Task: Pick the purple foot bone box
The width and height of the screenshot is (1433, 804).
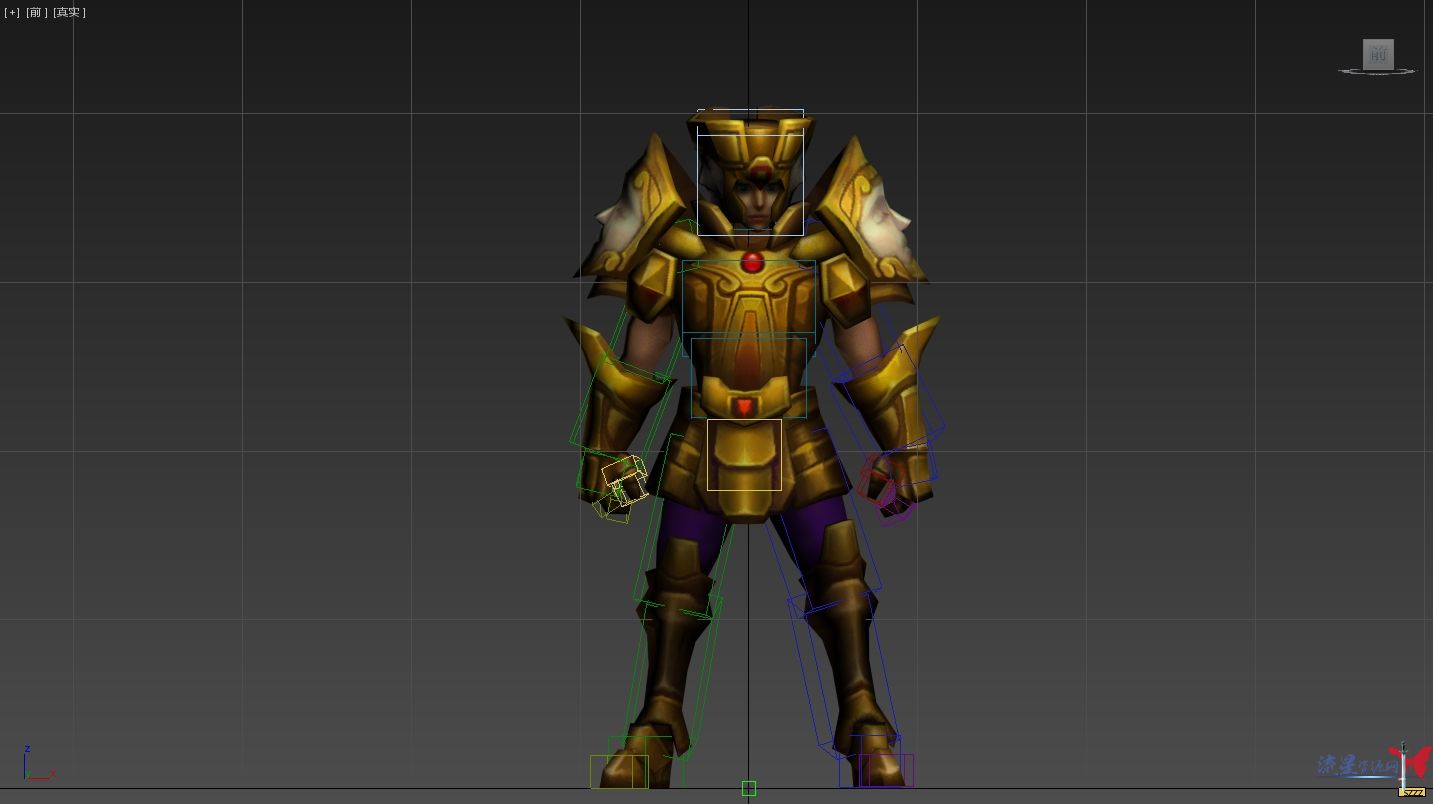Action: click(886, 770)
